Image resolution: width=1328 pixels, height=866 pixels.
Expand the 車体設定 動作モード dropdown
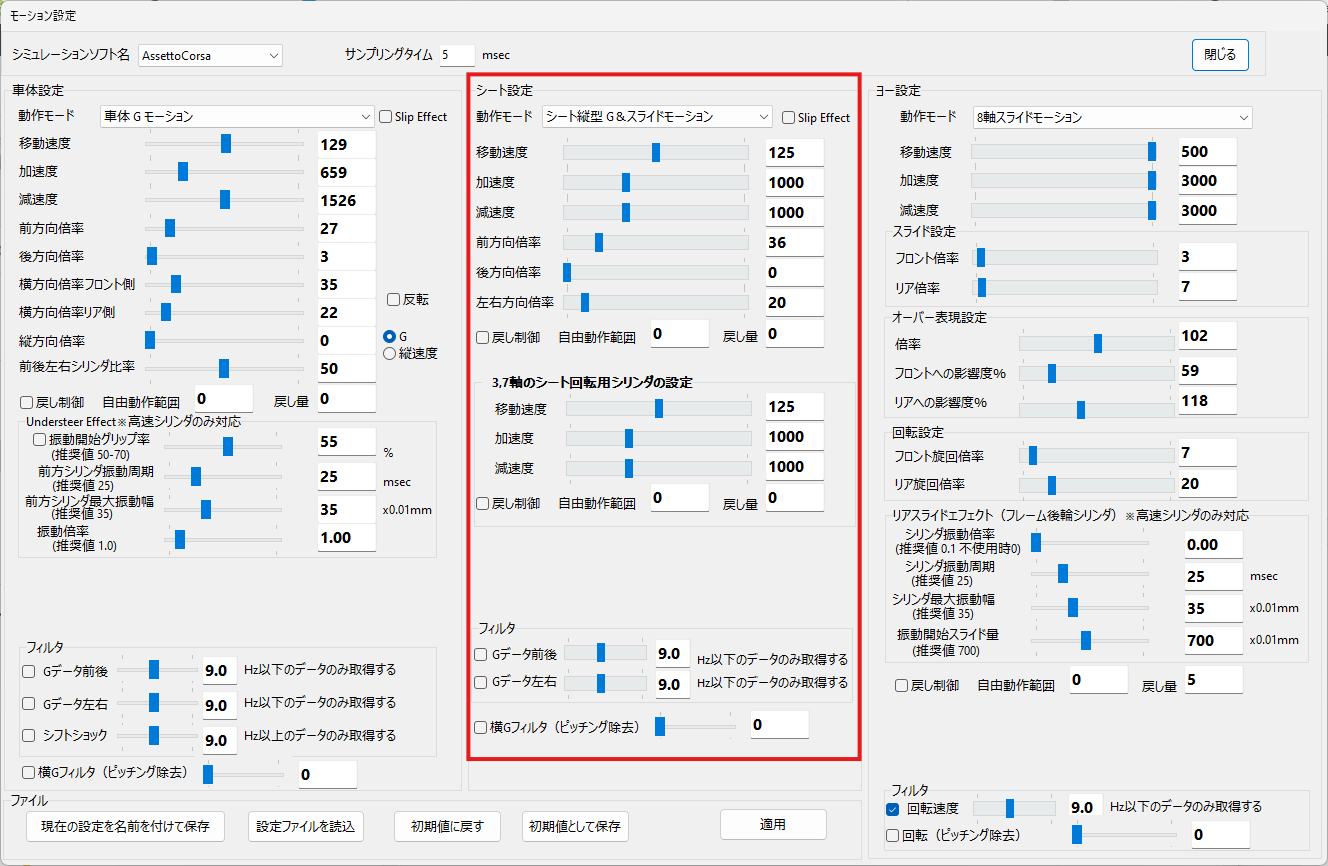click(237, 116)
